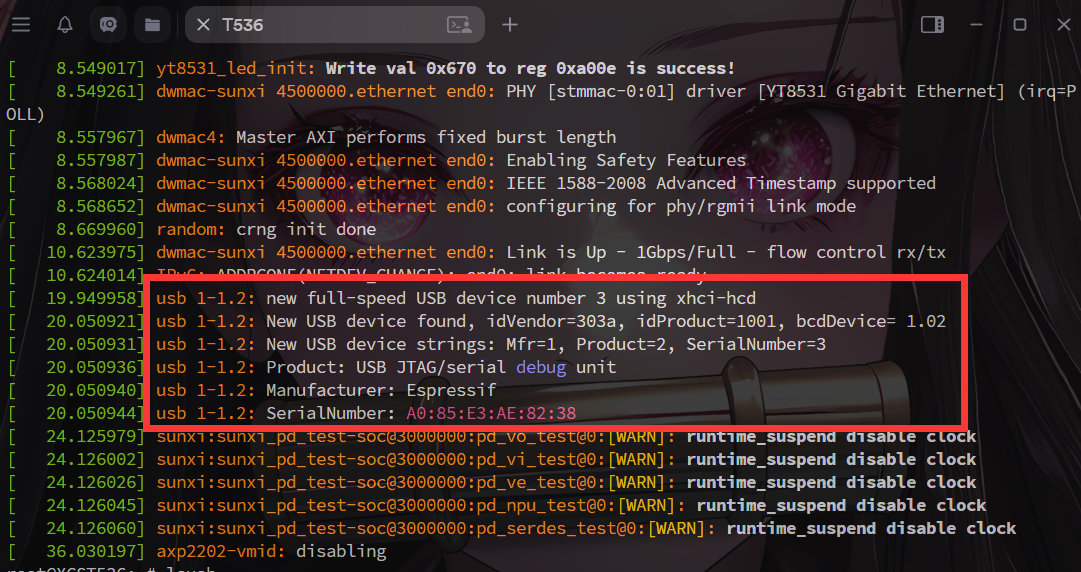Viewport: 1081px width, 572px height.
Task: Close the T536 tab
Action: coord(203,25)
